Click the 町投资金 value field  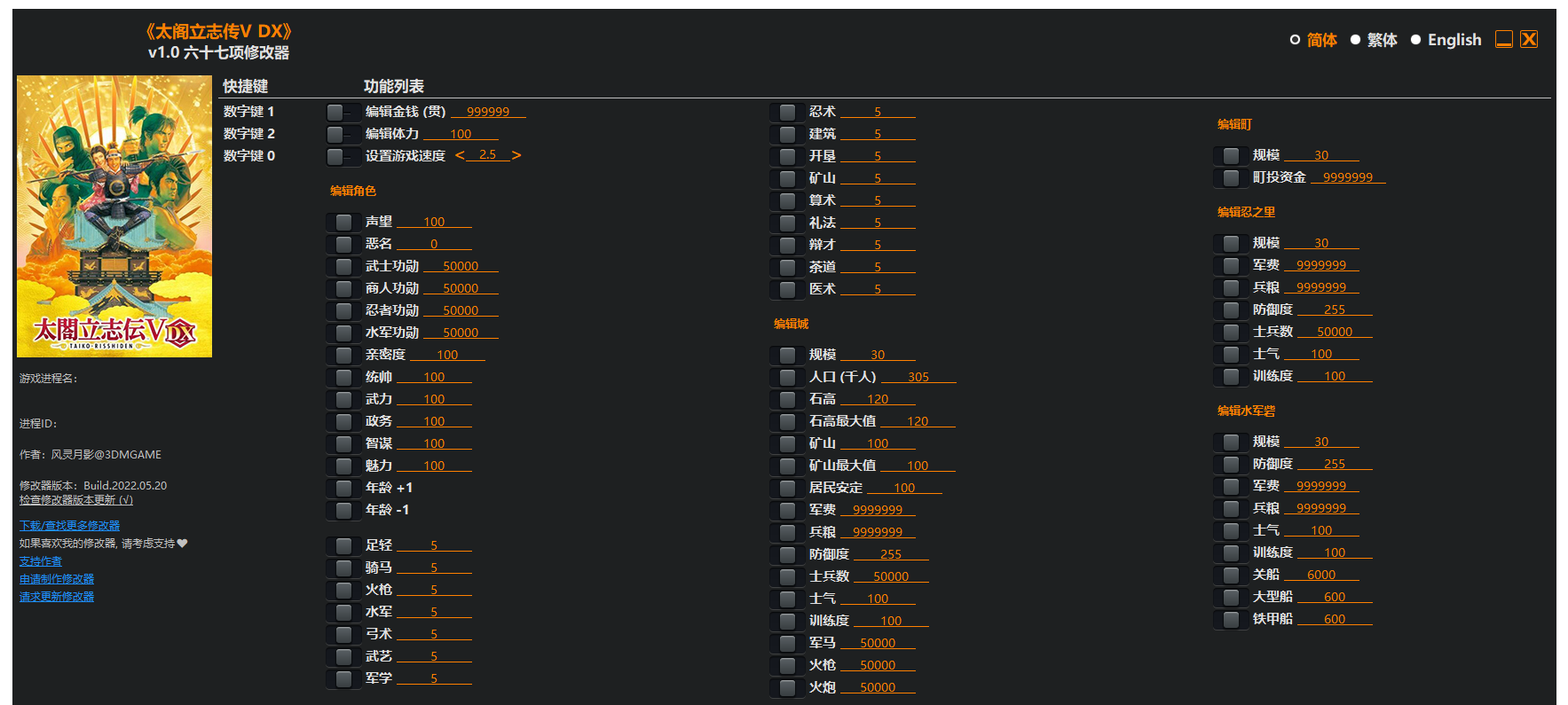1348,177
